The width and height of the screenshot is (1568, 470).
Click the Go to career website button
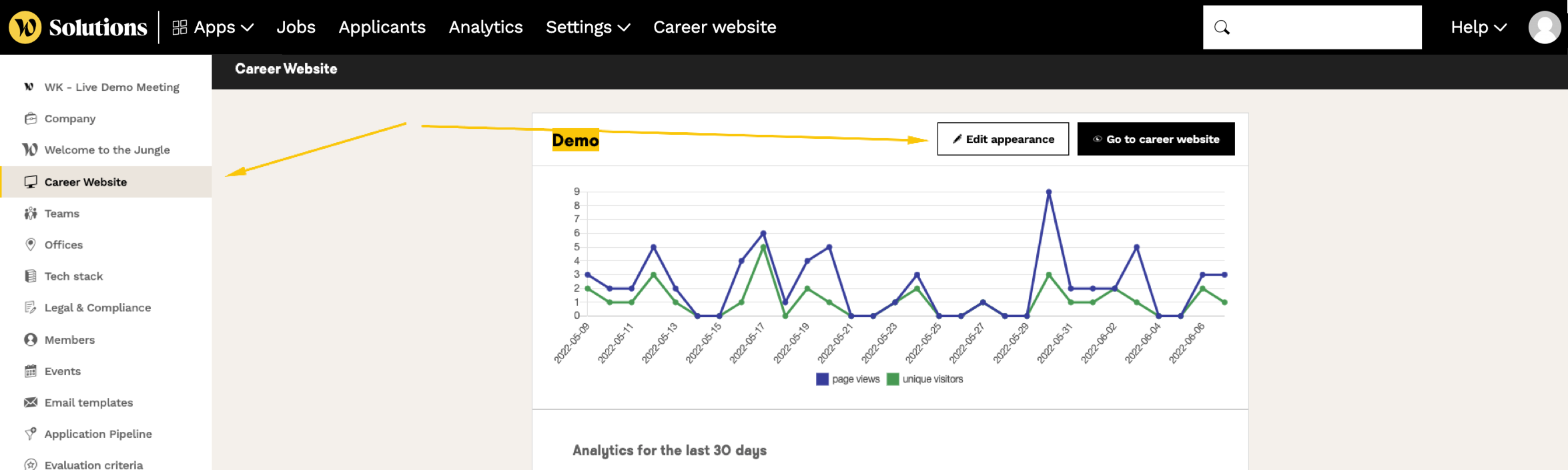click(1156, 139)
